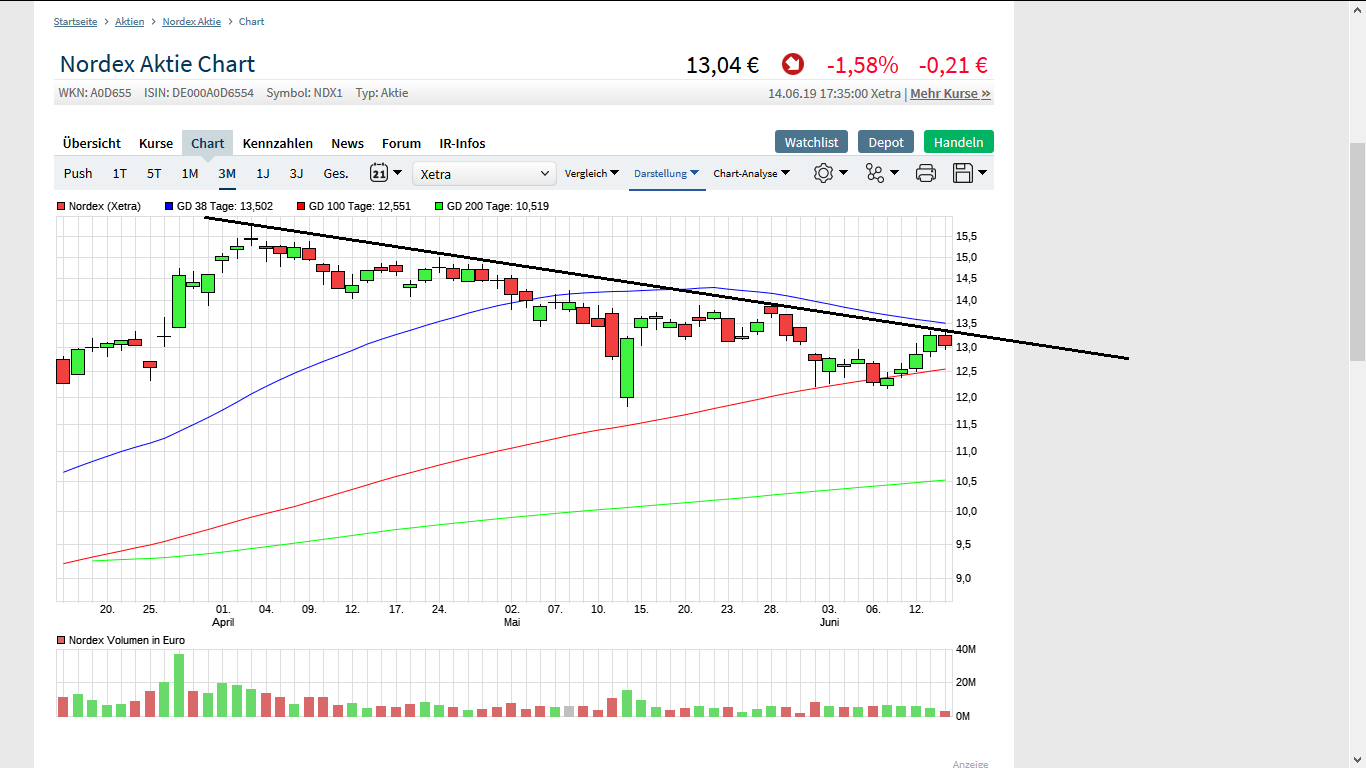
Task: Click the Depot button
Action: (x=886, y=142)
